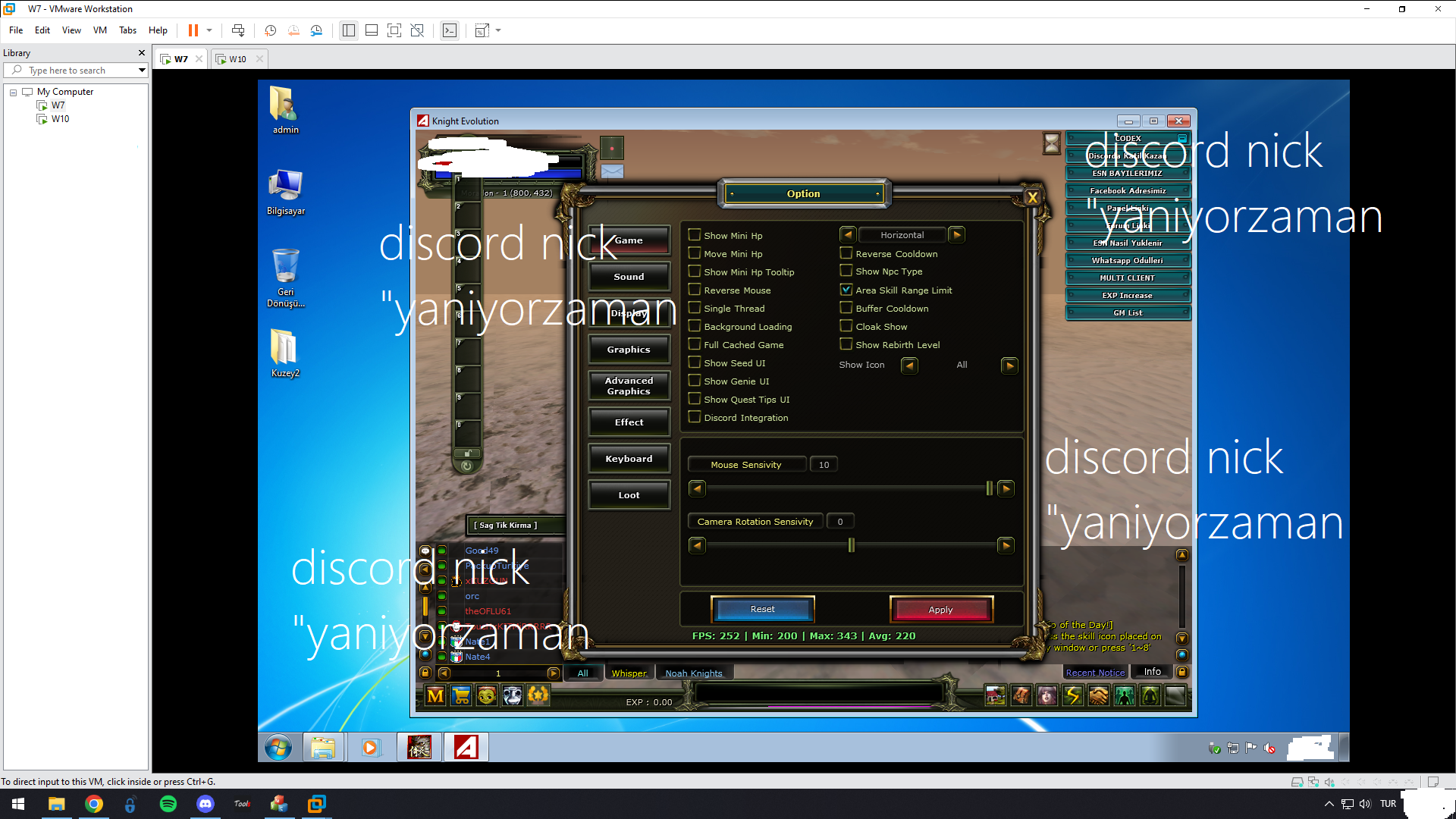Select W10 in the library tree
1456x819 pixels.
60,119
